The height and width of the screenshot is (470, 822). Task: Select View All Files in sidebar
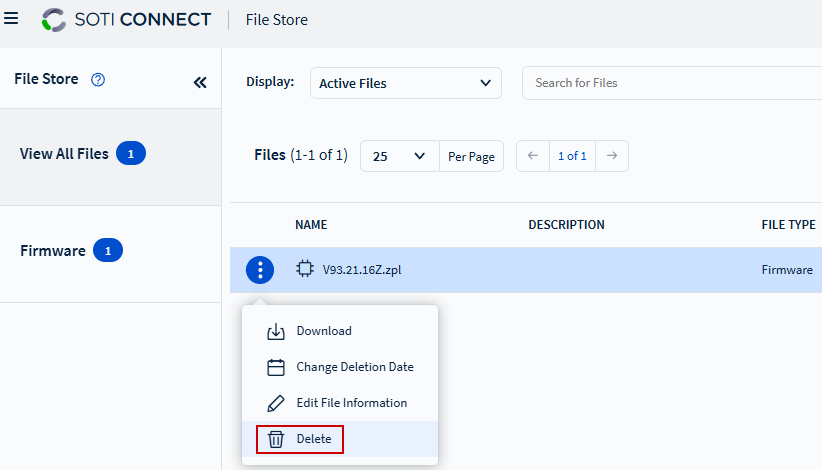pos(64,154)
